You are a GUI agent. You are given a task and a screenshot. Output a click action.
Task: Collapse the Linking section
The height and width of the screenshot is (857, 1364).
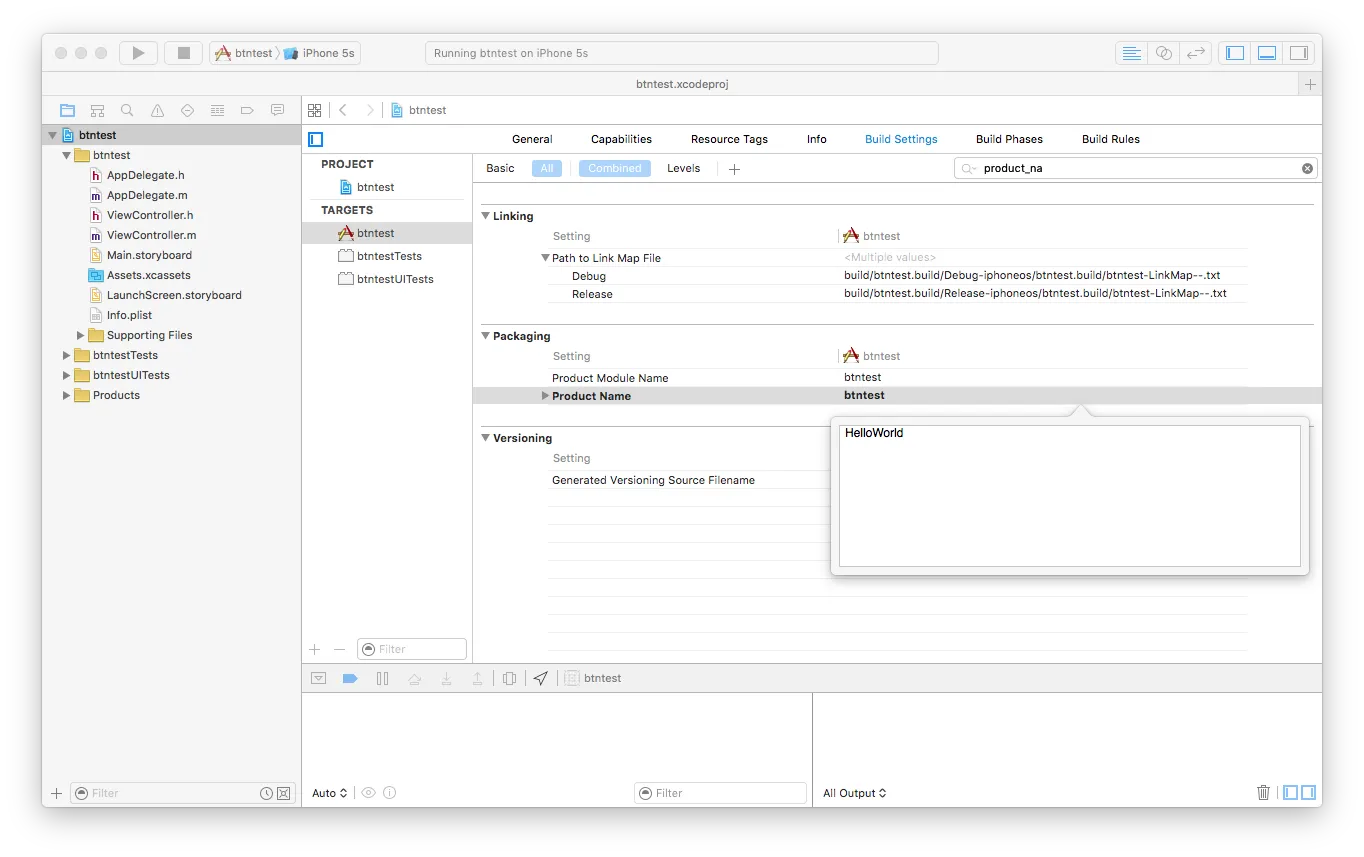(x=486, y=216)
